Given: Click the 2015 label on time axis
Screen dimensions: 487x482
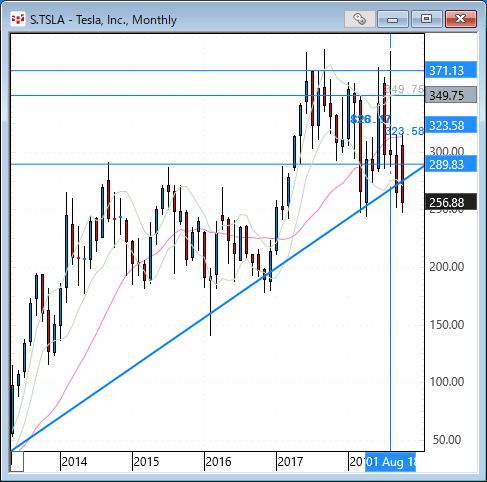Looking at the screenshot, I should (146, 462).
